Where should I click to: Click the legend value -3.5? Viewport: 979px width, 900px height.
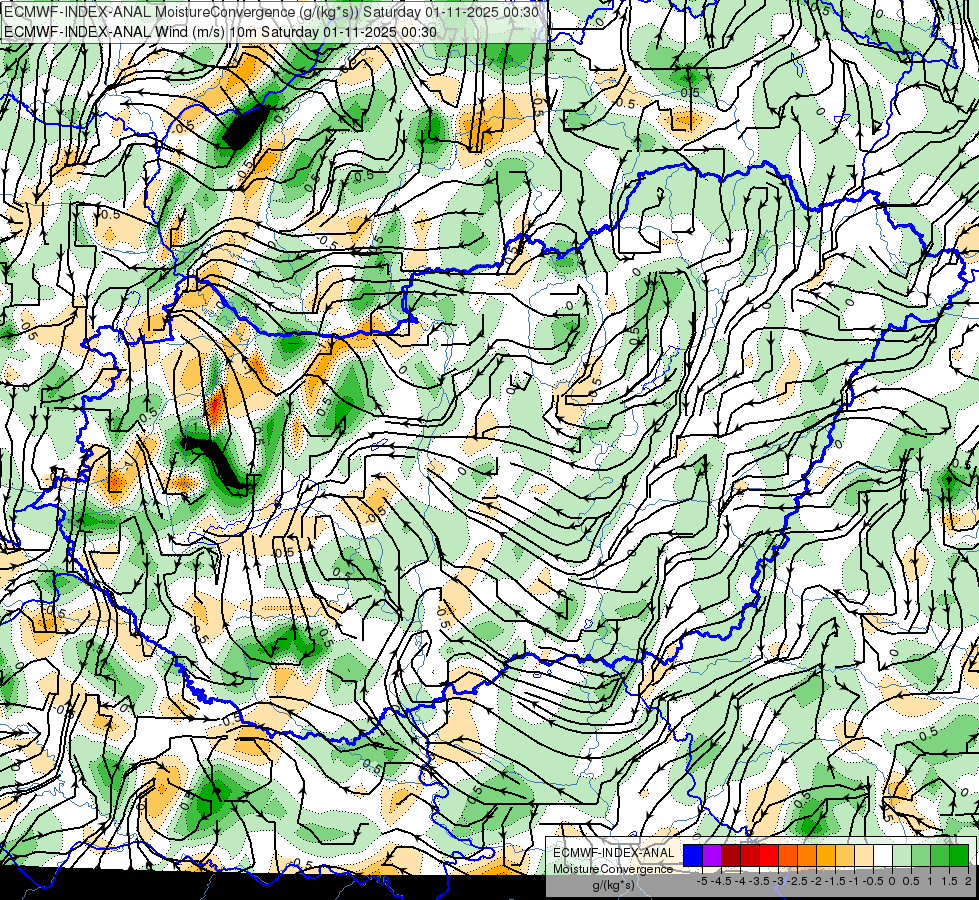tap(759, 881)
